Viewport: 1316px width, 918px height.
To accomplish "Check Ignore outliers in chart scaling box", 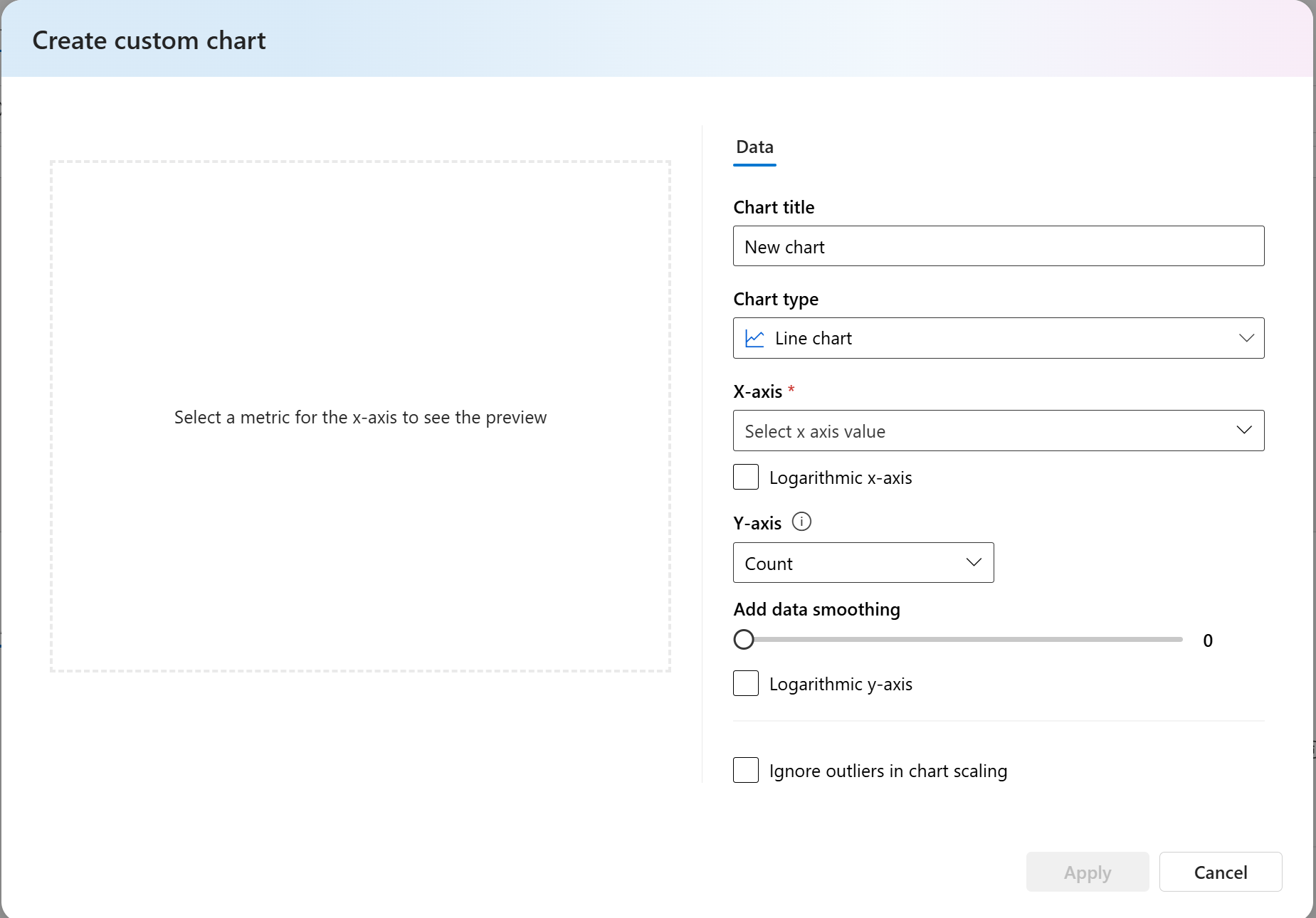I will point(746,770).
